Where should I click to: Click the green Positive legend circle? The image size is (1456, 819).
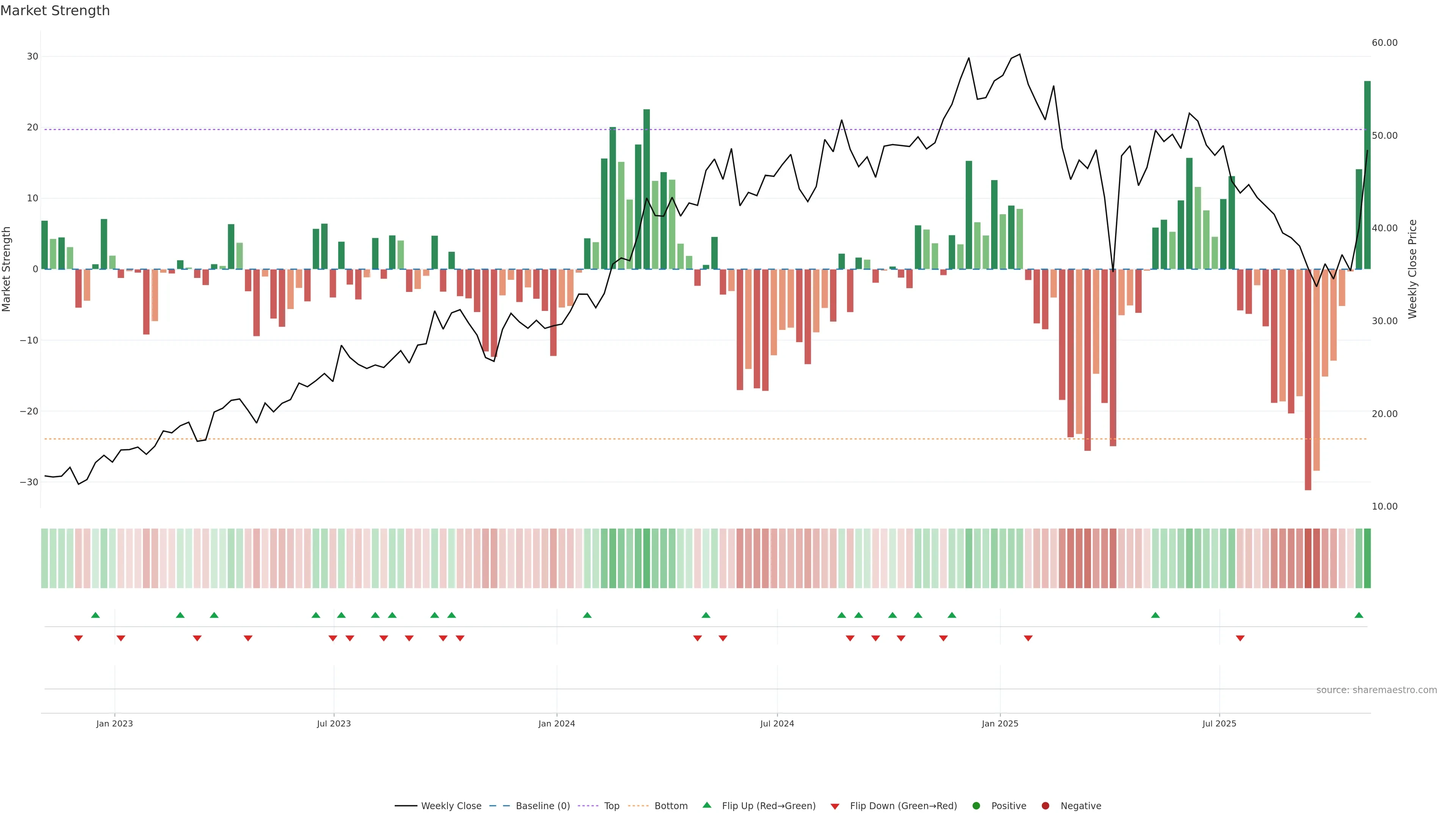point(976,806)
